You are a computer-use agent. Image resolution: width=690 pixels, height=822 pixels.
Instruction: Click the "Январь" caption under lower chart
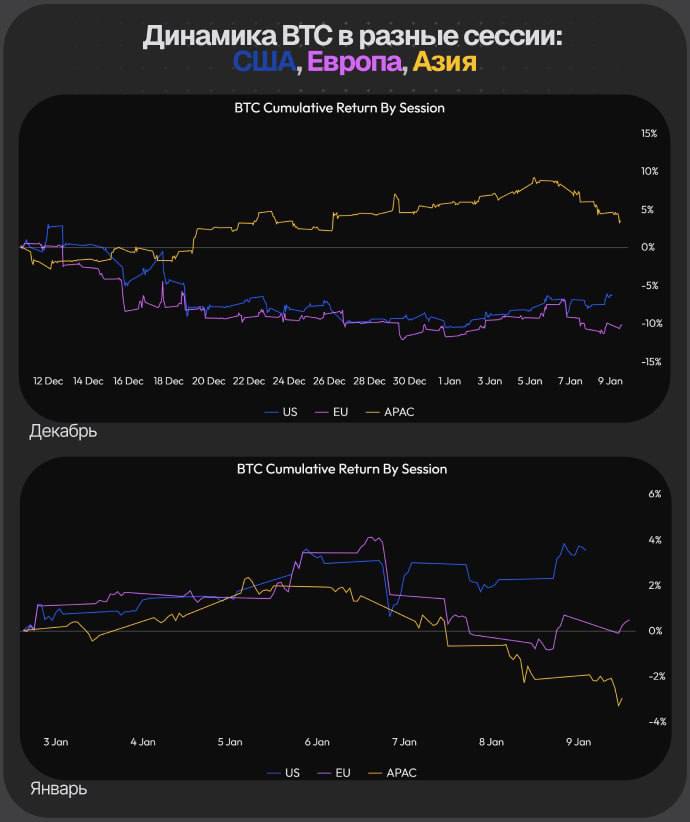click(58, 789)
